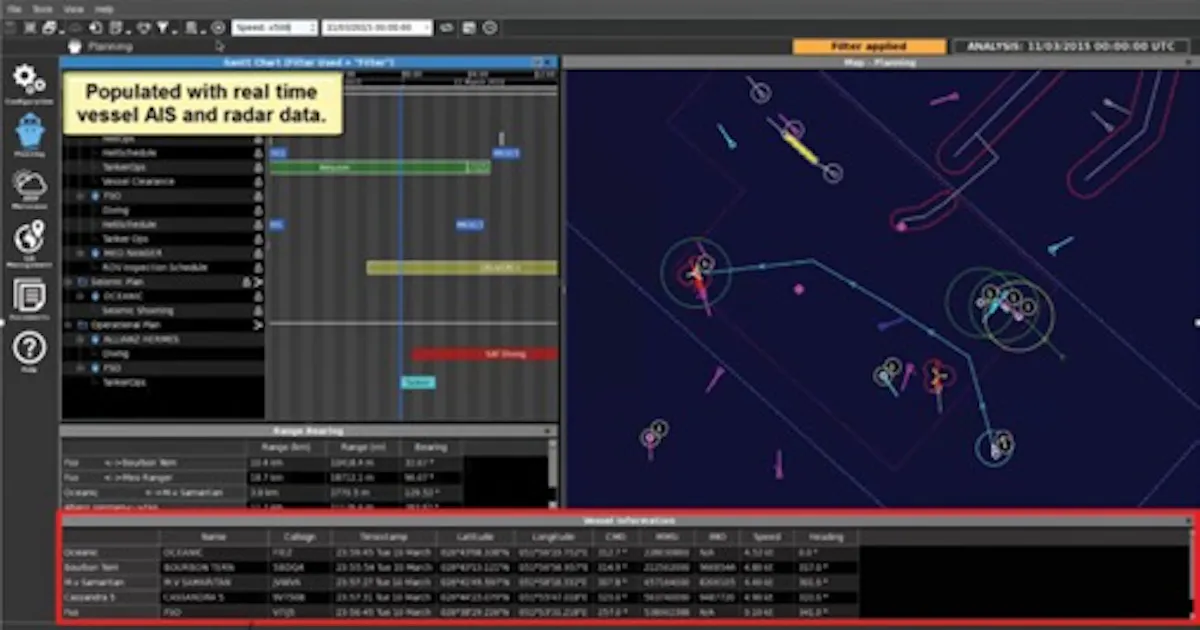Screen dimensions: 1200x630
Task: Toggle the lock on MEO RANGER row
Action: click(x=258, y=254)
